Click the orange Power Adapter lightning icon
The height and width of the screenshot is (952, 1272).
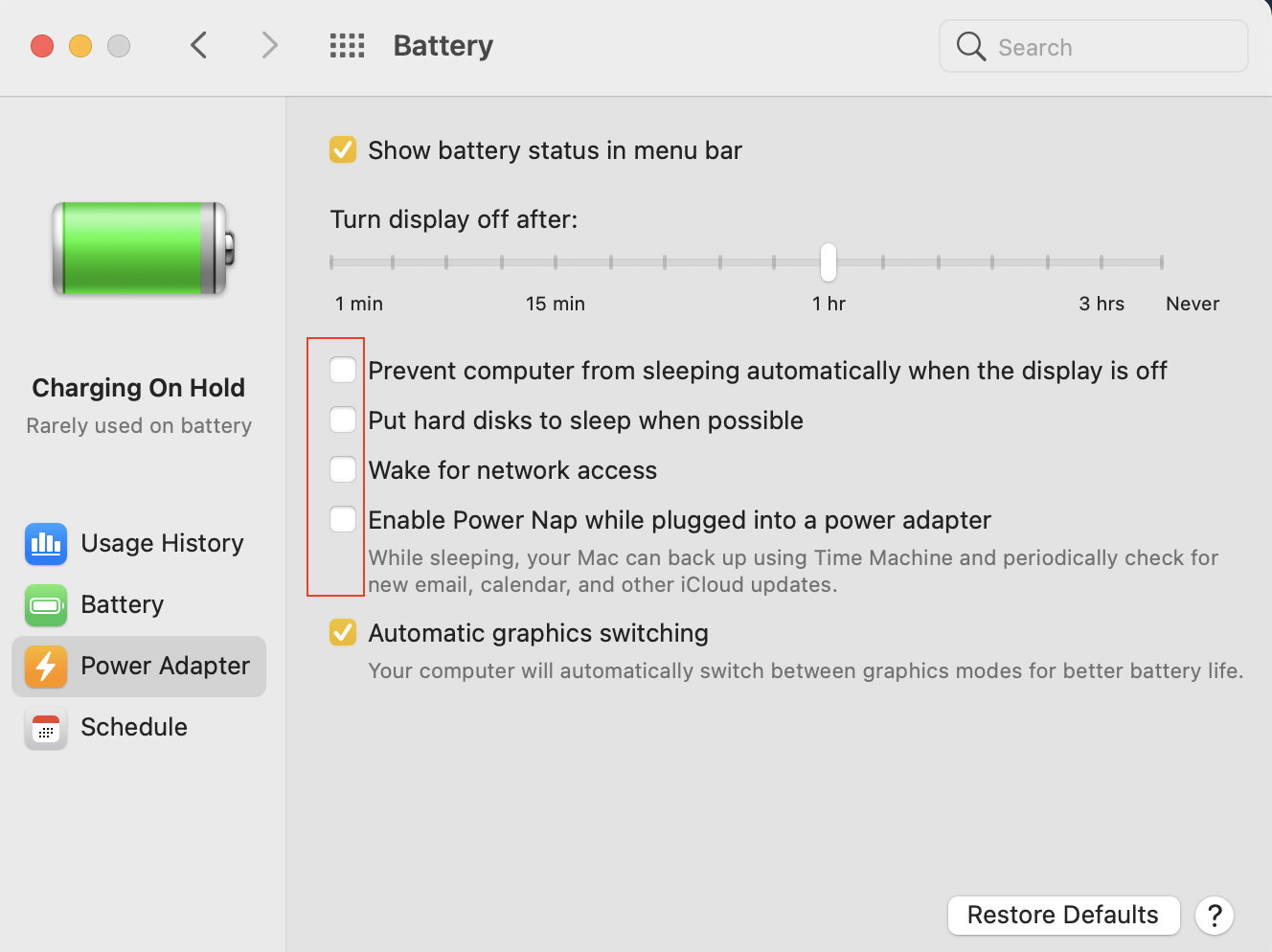[x=46, y=667]
